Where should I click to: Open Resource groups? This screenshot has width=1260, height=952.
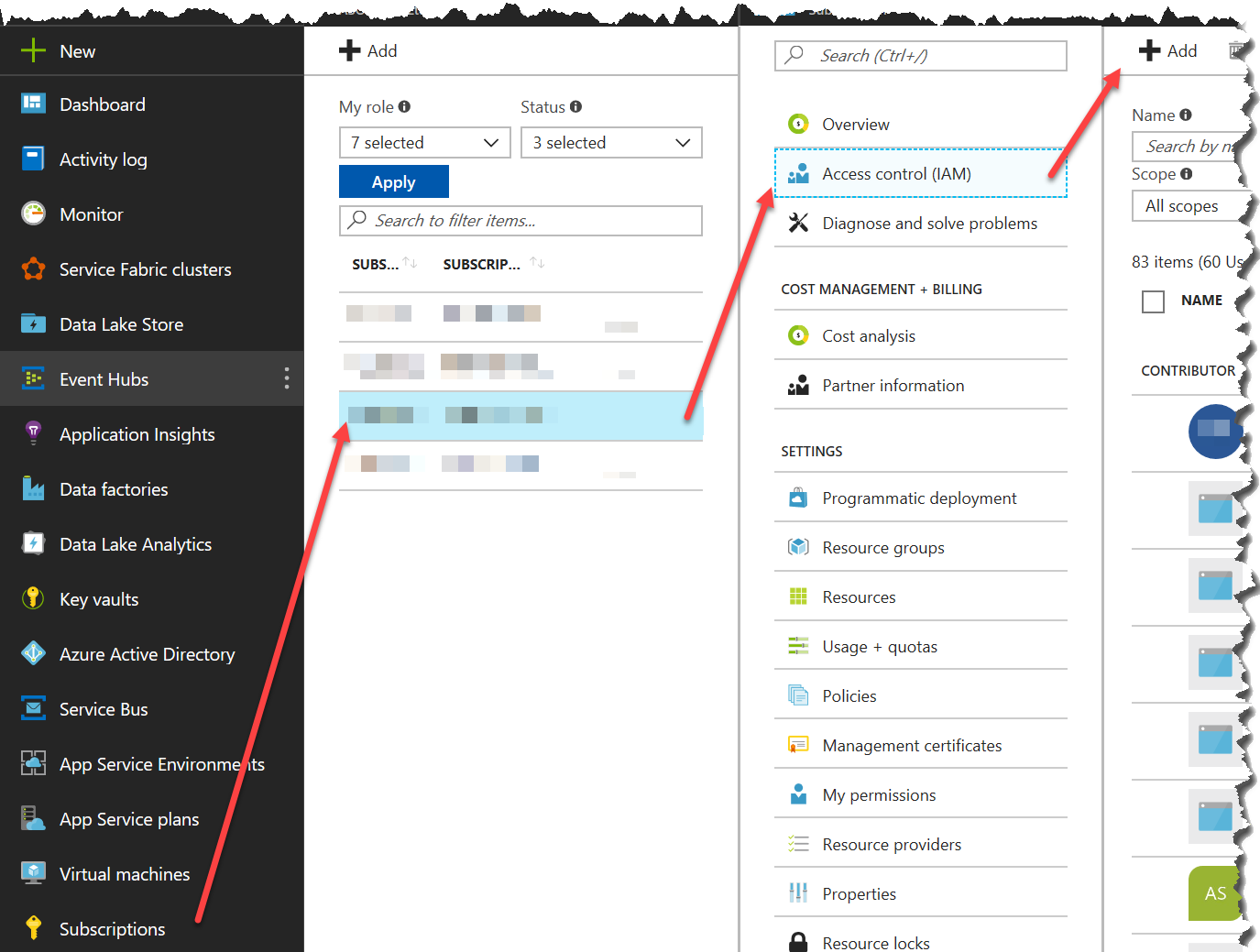920,547
